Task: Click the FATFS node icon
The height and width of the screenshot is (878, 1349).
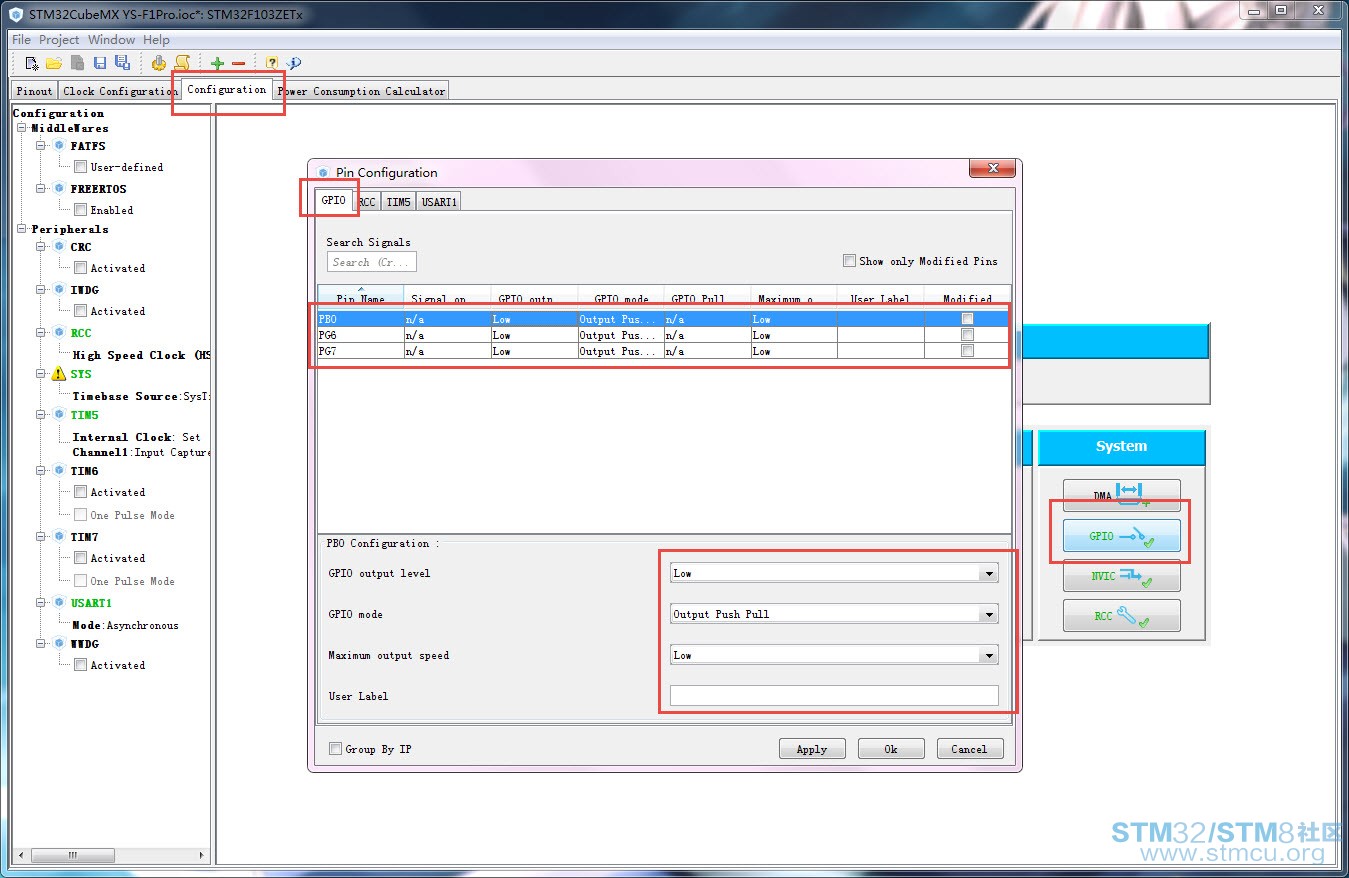Action: [x=59, y=146]
